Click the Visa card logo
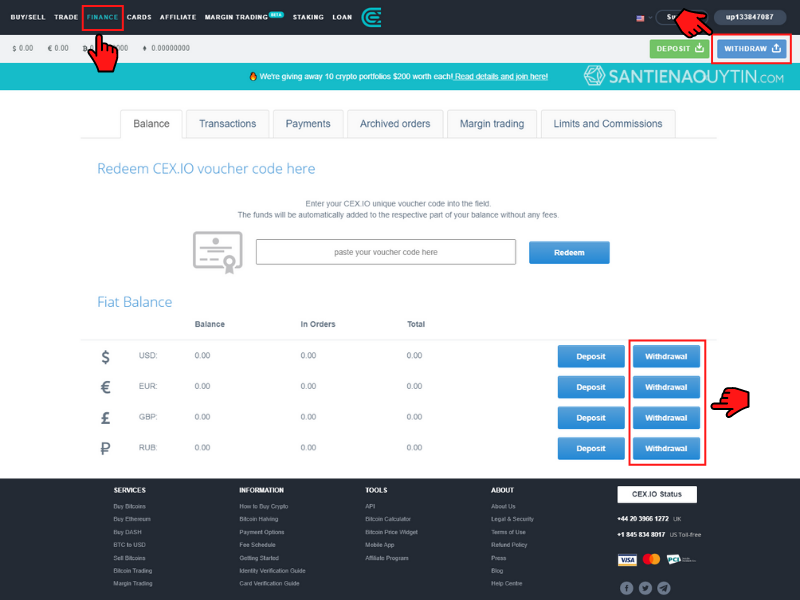This screenshot has height=600, width=800. [627, 560]
